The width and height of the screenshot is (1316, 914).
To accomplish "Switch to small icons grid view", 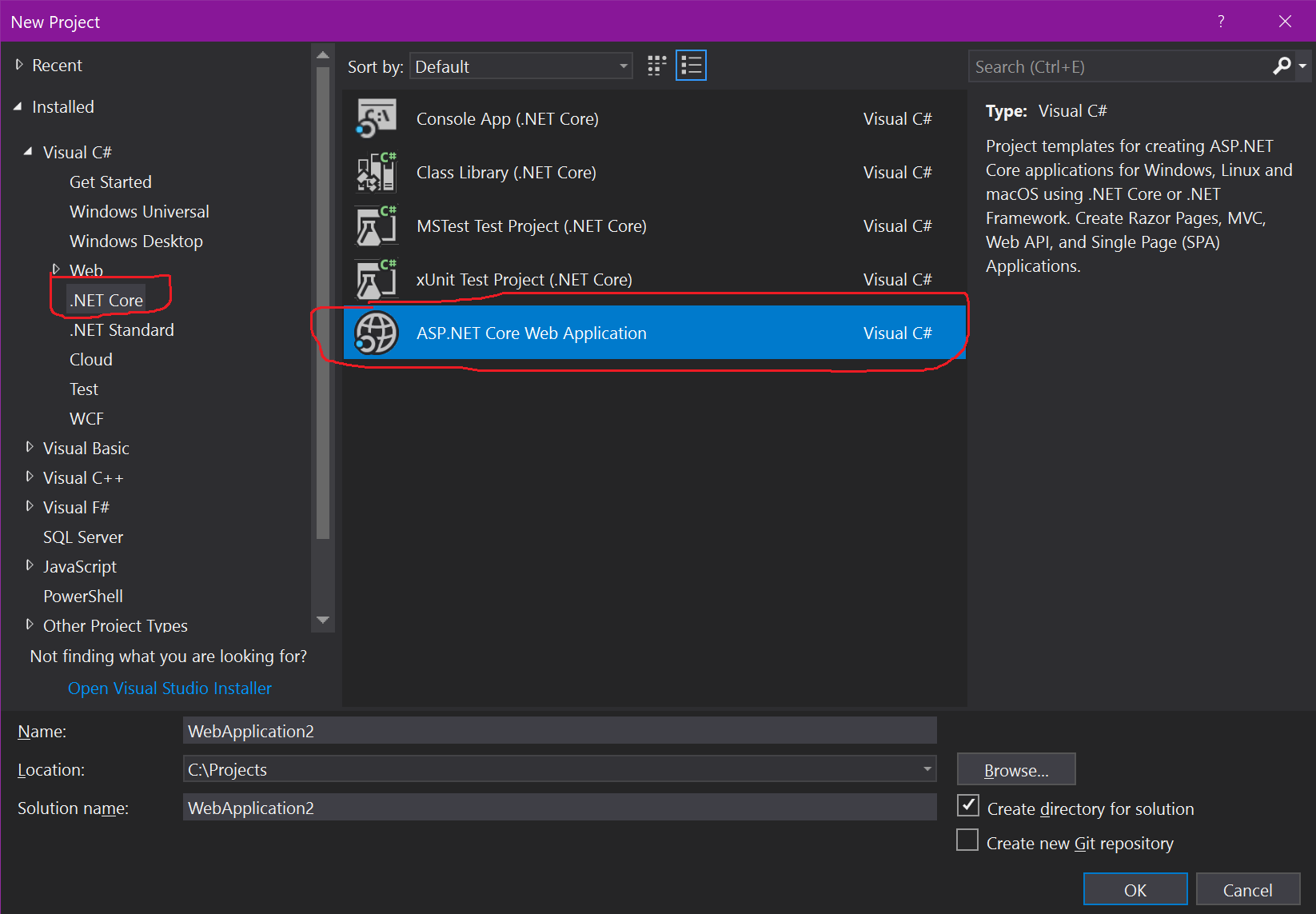I will [657, 66].
